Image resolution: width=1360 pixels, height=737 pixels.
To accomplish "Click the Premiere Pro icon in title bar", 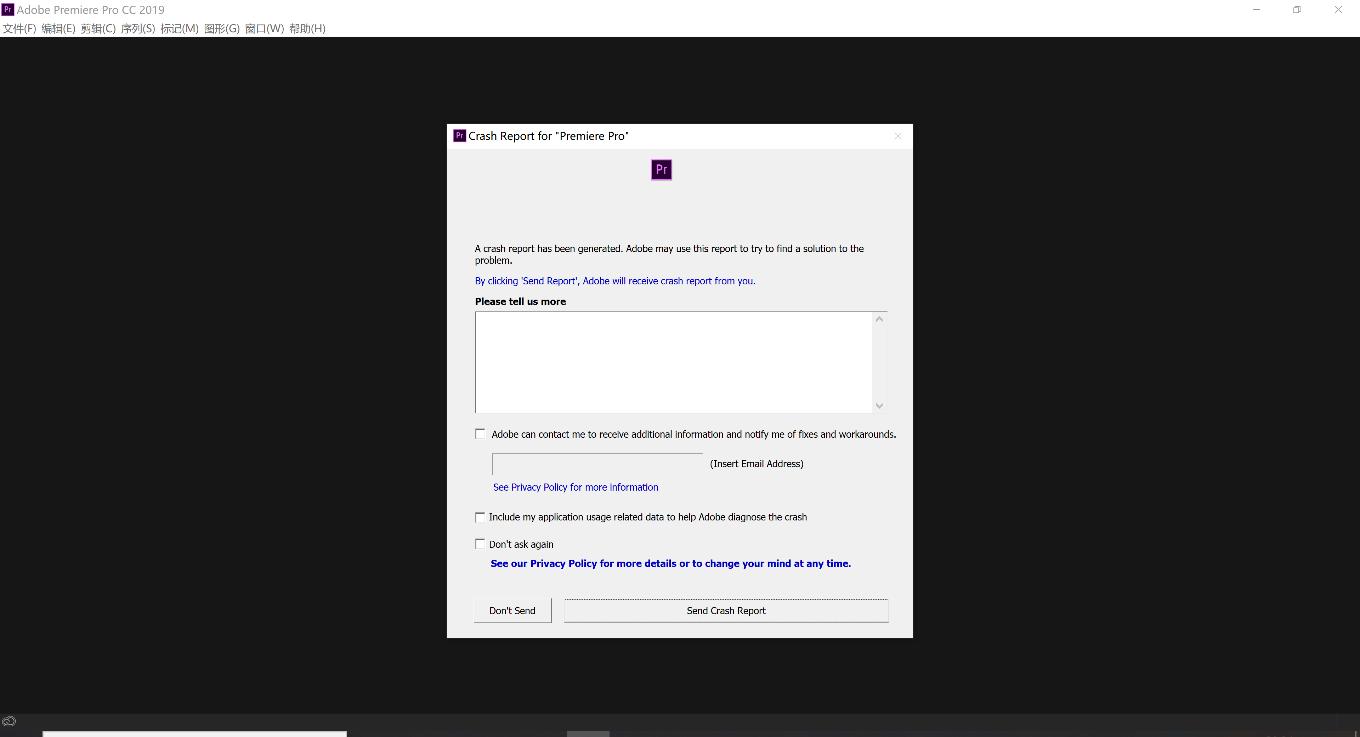I will pyautogui.click(x=8, y=10).
